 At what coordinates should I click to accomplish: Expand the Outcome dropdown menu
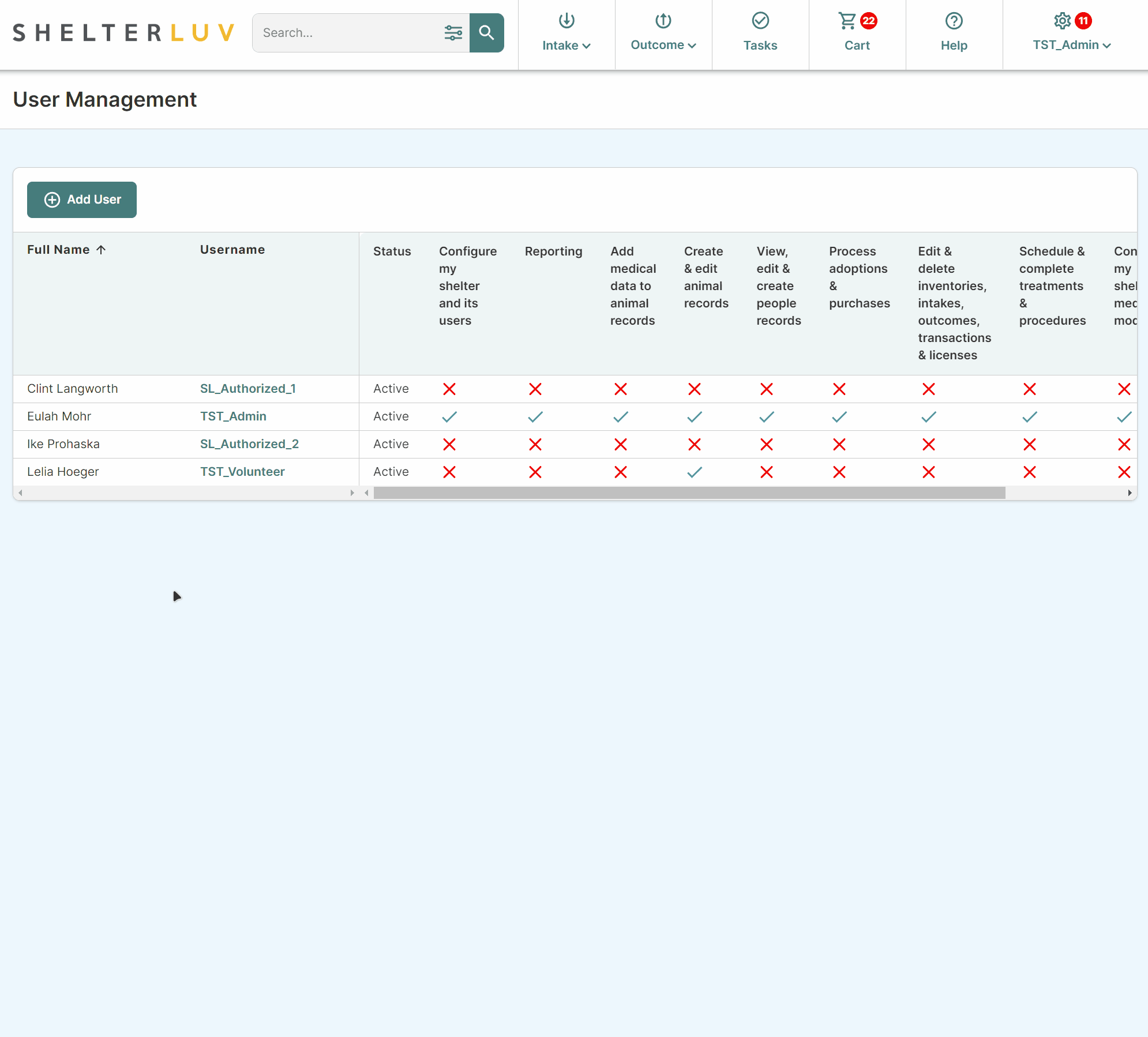[x=663, y=45]
